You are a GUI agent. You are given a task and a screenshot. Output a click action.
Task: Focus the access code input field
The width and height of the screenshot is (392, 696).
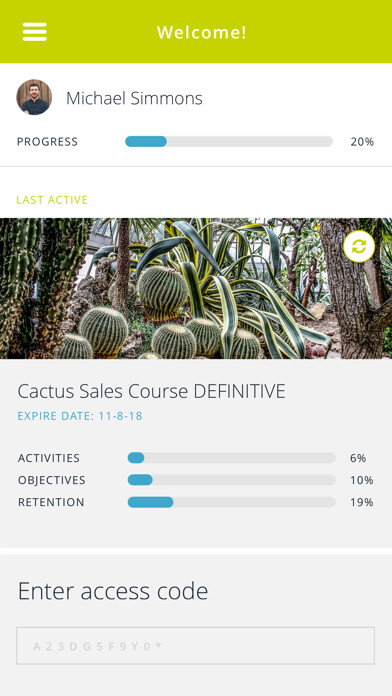[x=196, y=645]
